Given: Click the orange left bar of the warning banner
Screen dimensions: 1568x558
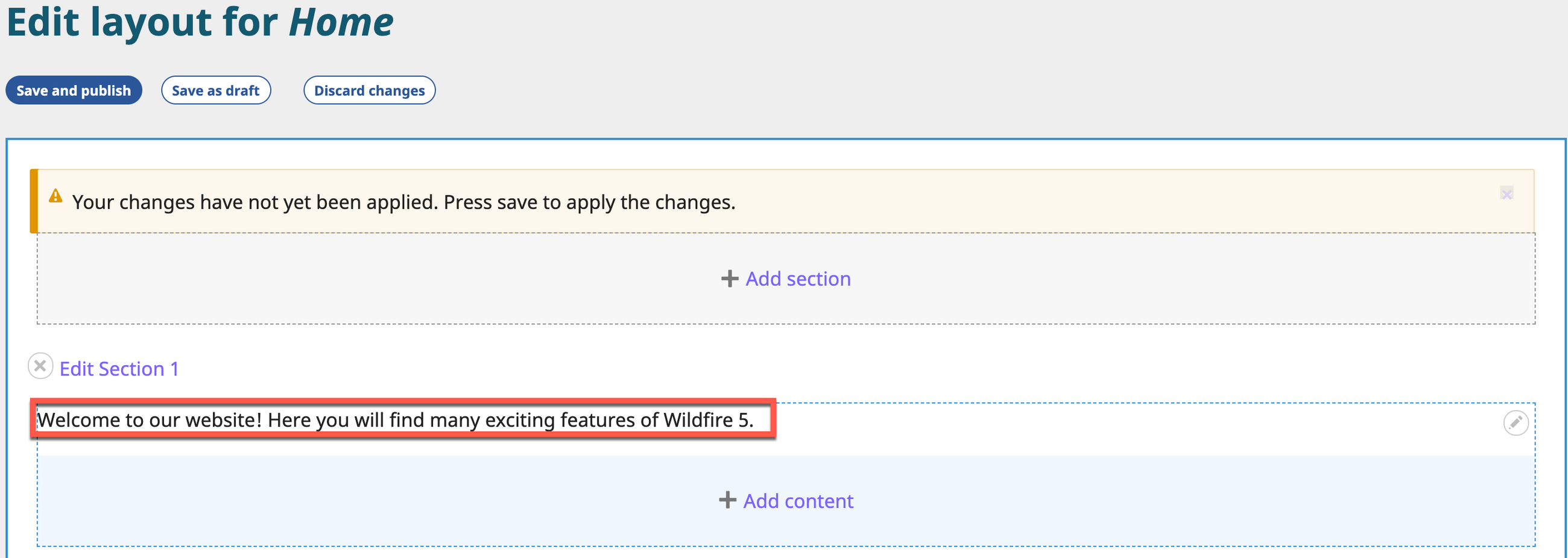Looking at the screenshot, I should [34, 201].
